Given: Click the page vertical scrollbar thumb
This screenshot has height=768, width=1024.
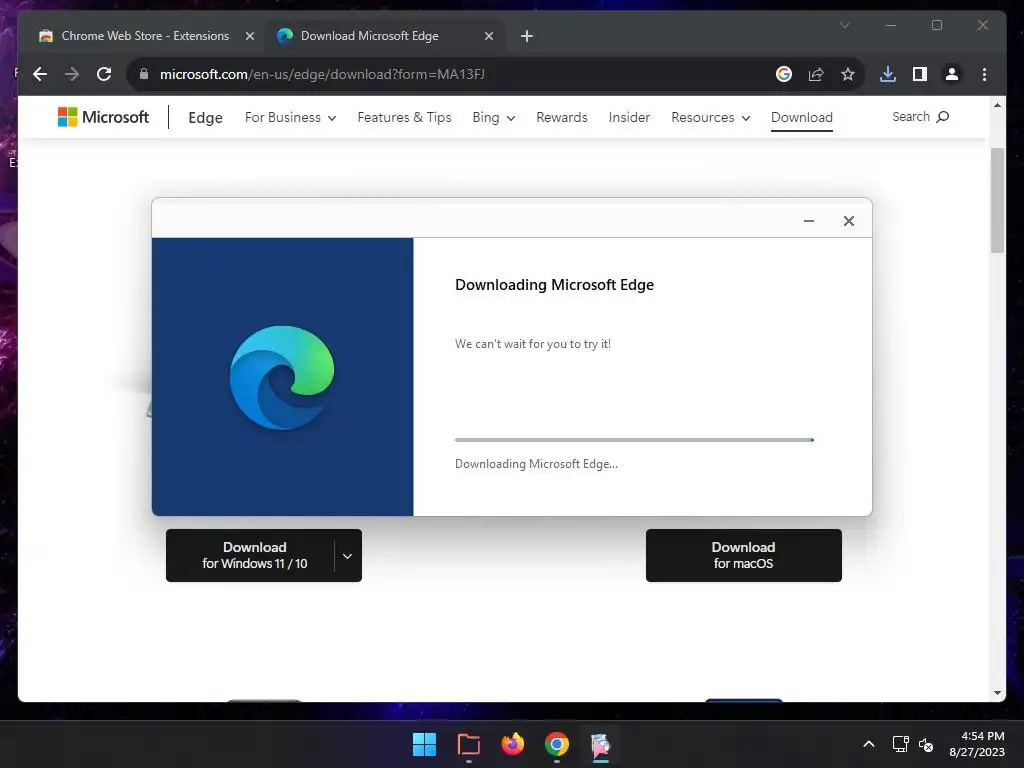Looking at the screenshot, I should [997, 200].
